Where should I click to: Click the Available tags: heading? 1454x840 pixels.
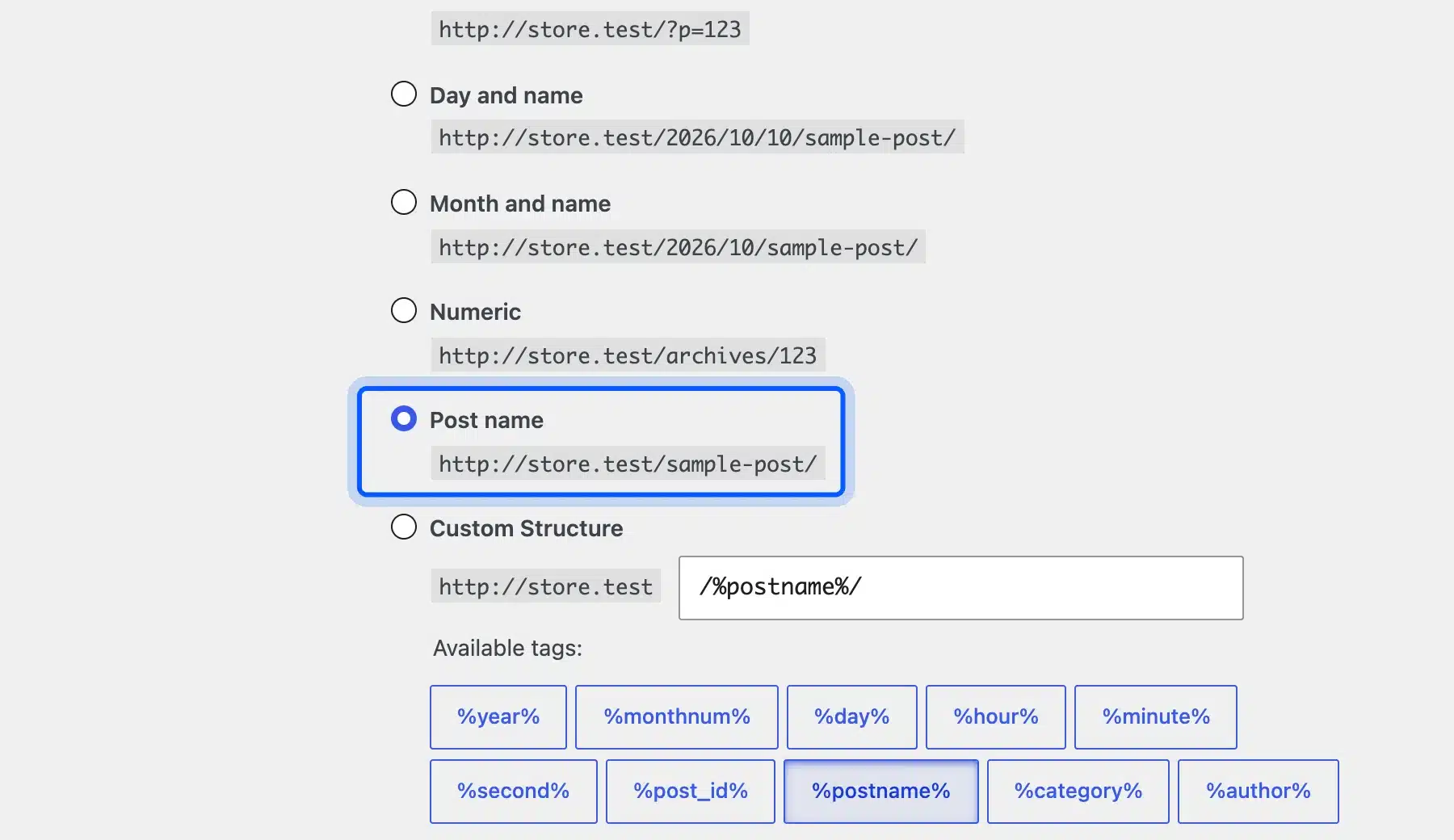pyautogui.click(x=507, y=648)
